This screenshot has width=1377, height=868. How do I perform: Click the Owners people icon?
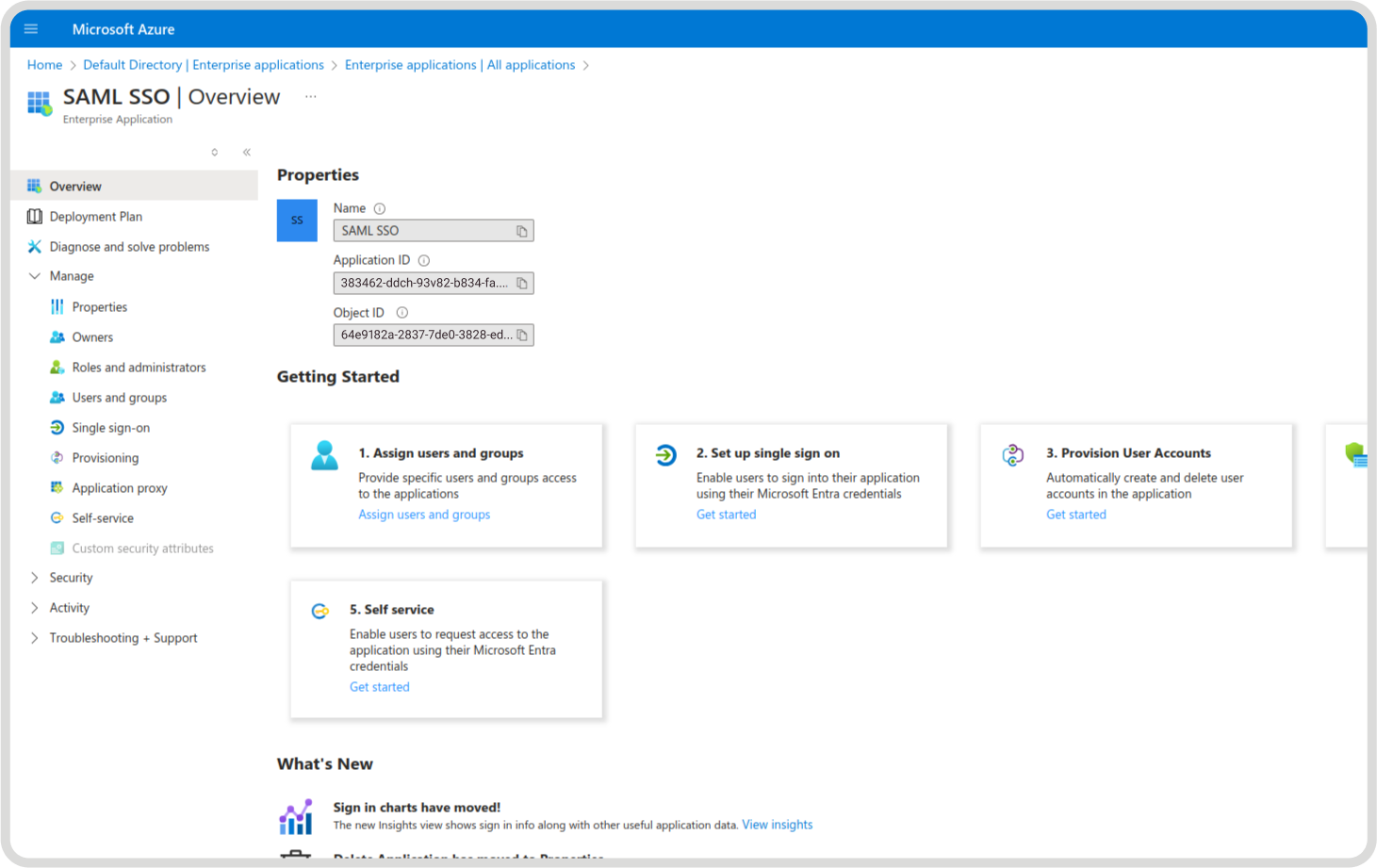coord(57,337)
